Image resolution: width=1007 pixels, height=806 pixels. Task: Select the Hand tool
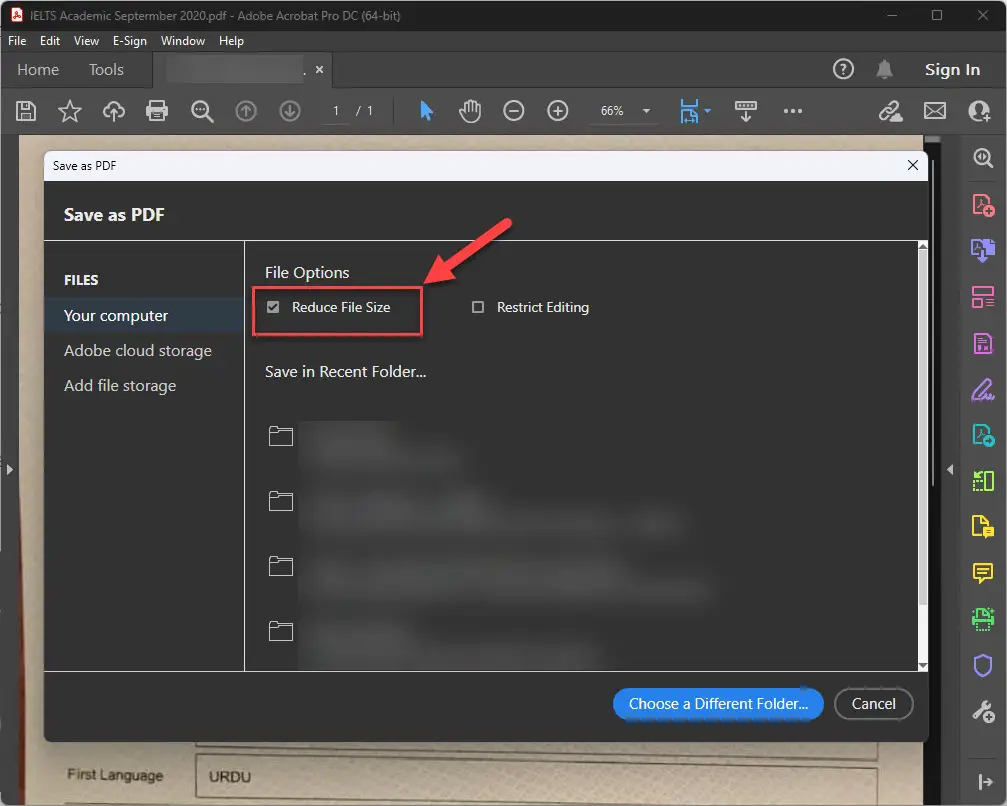coord(469,111)
